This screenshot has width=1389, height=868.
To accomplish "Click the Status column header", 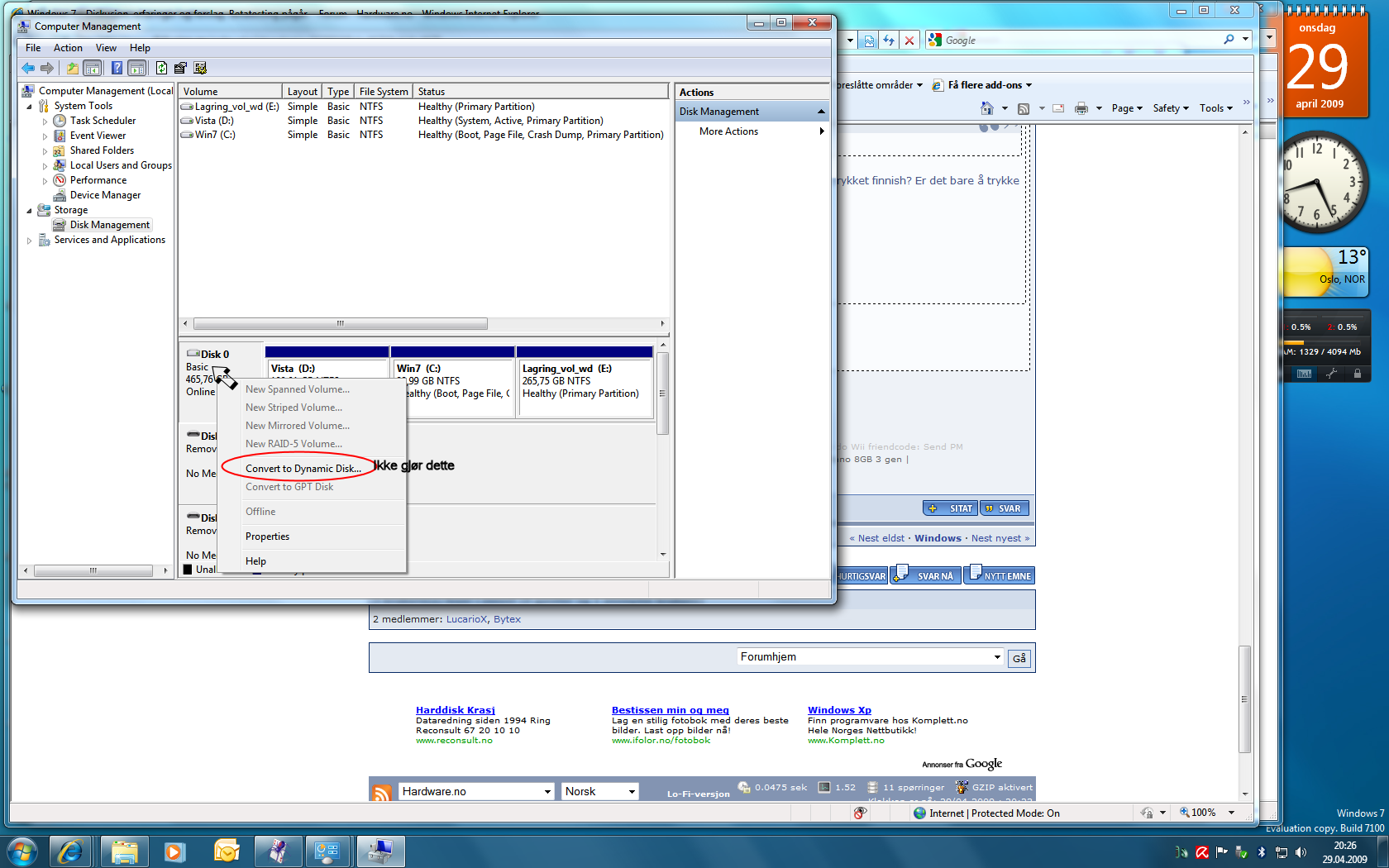I will 540,92.
